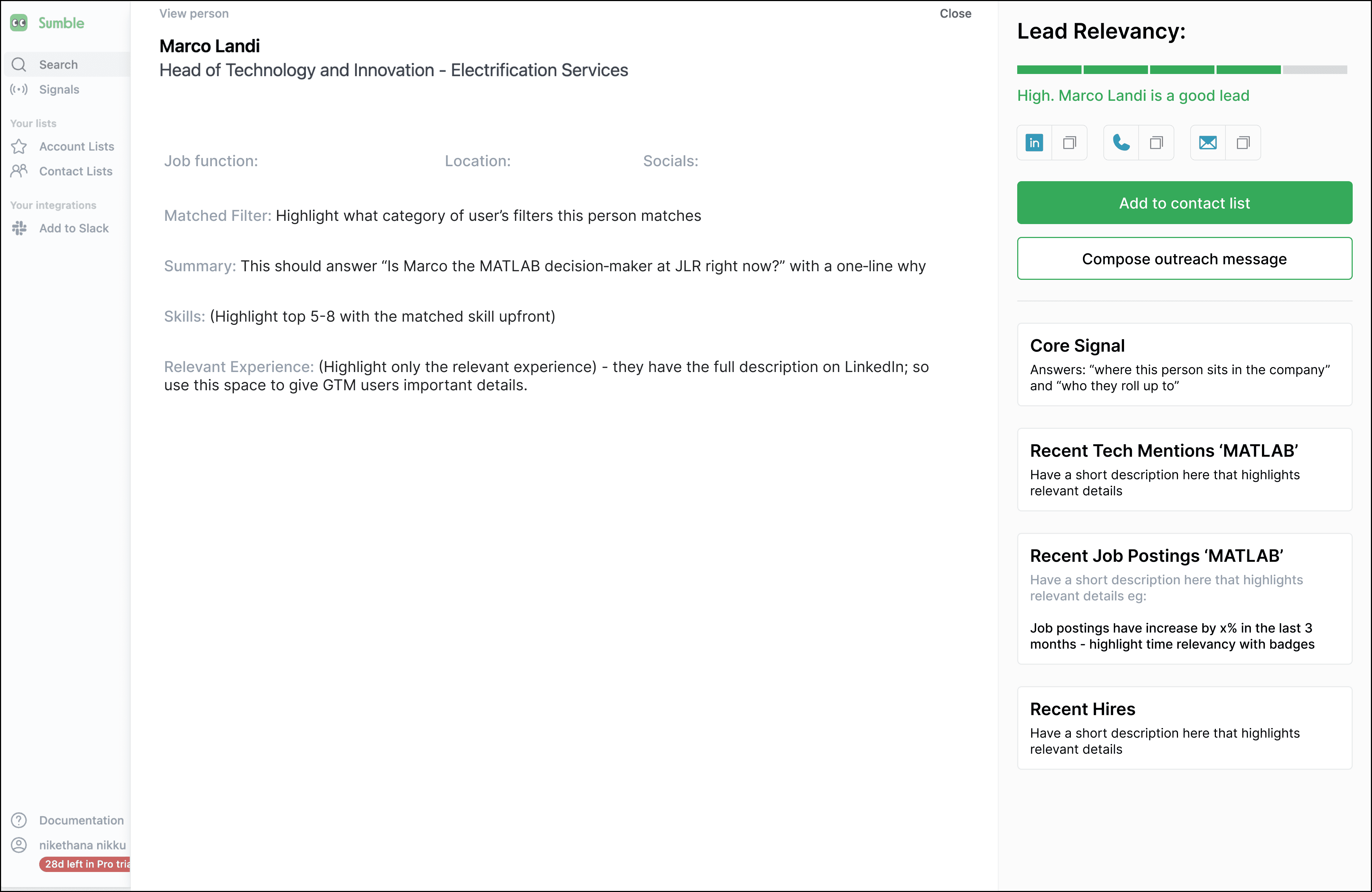This screenshot has height=892, width=1372.
Task: Copy the phone number via copy icon
Action: 1156,143
